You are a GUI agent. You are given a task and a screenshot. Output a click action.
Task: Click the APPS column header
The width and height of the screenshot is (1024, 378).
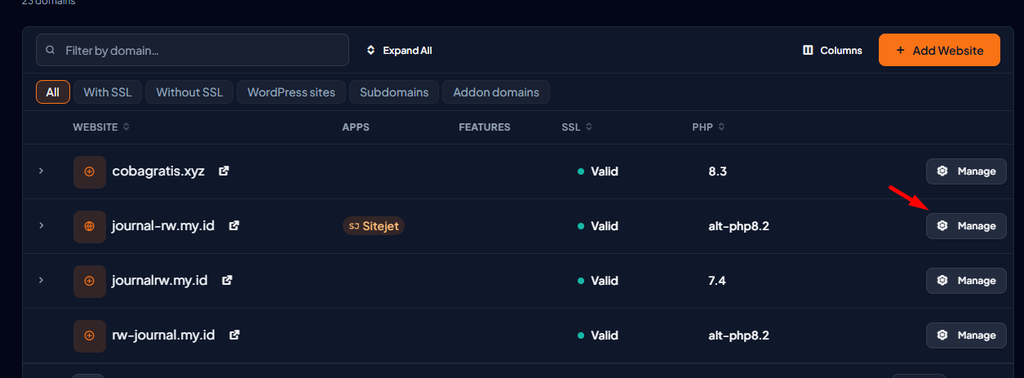tap(356, 127)
